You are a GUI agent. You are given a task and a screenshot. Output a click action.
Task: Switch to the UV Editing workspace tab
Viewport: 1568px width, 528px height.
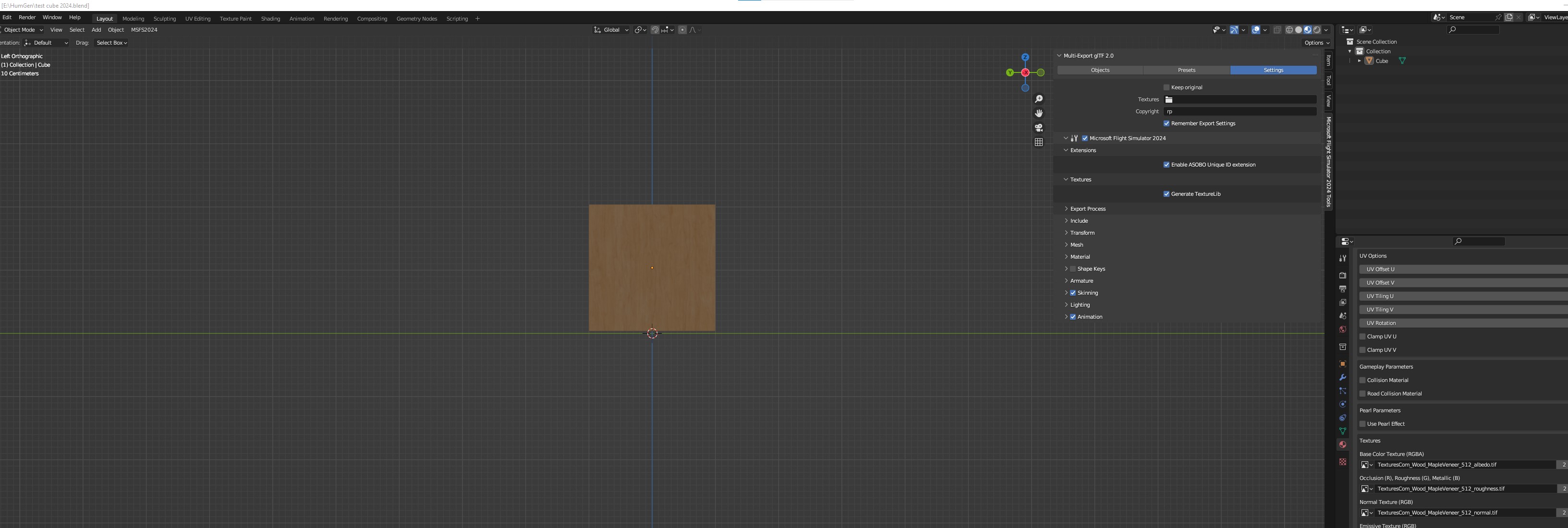tap(198, 19)
